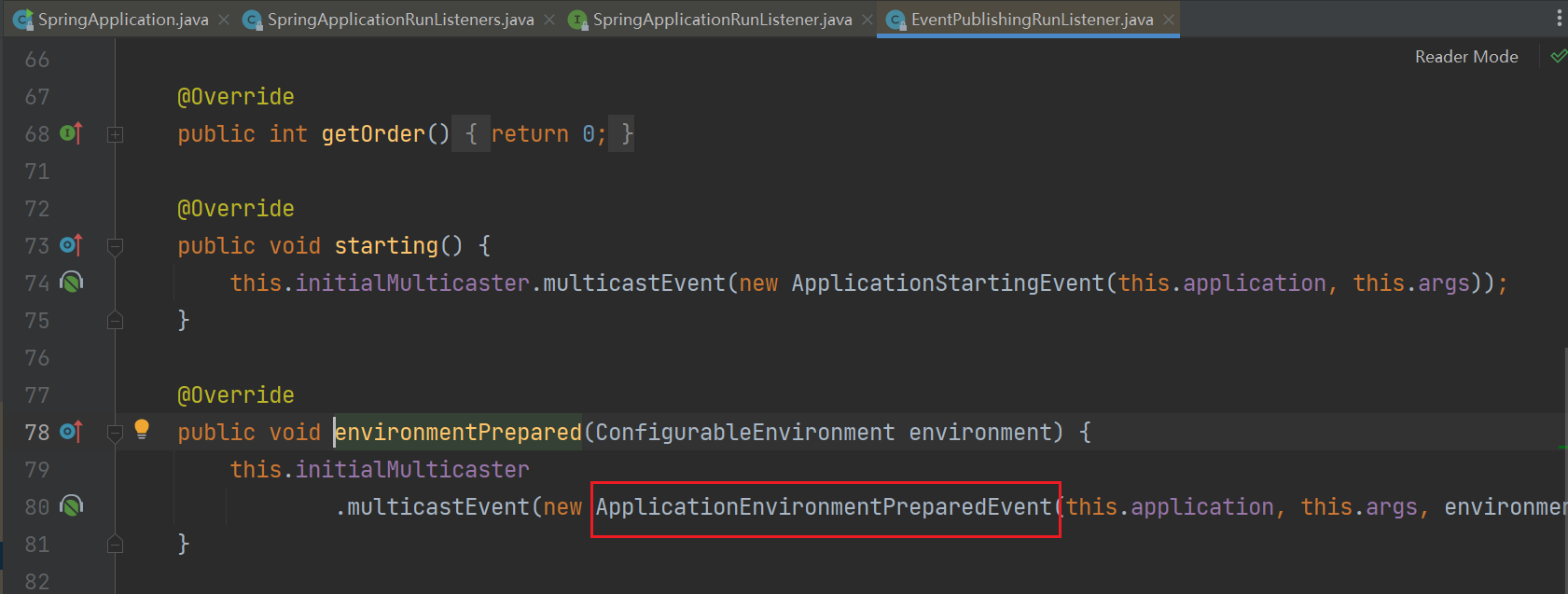Open the yellow light bulb quick-fix menu
This screenshot has height=594, width=1568.
pos(142,429)
